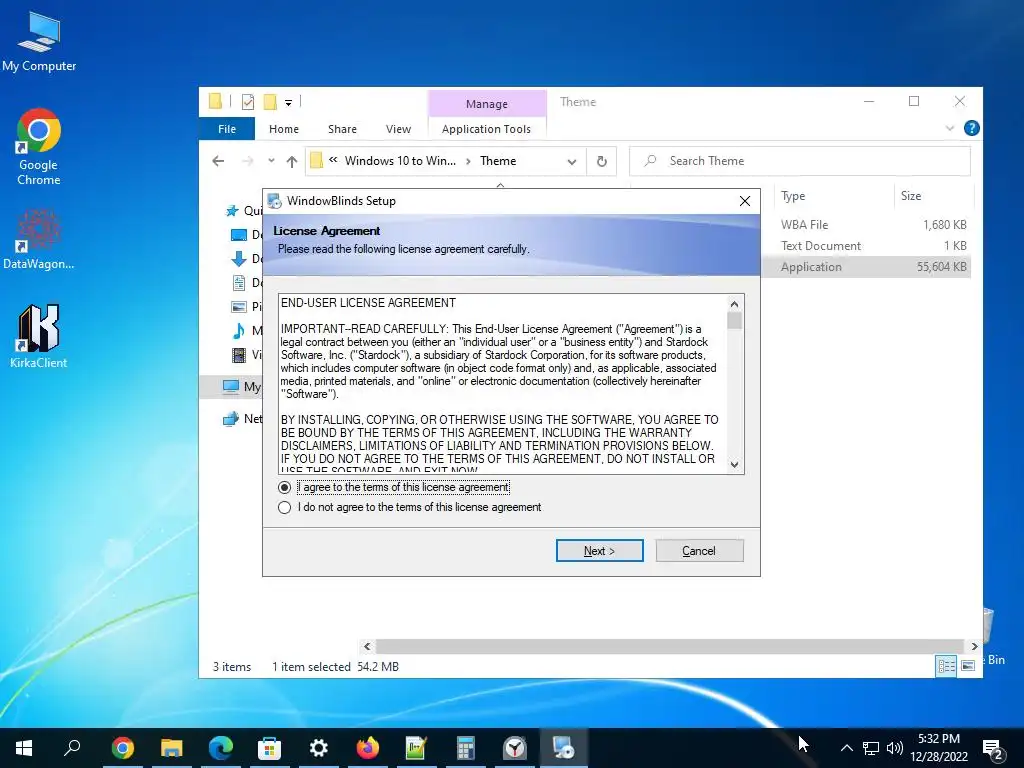Switch to the Home ribbon tab

(284, 129)
